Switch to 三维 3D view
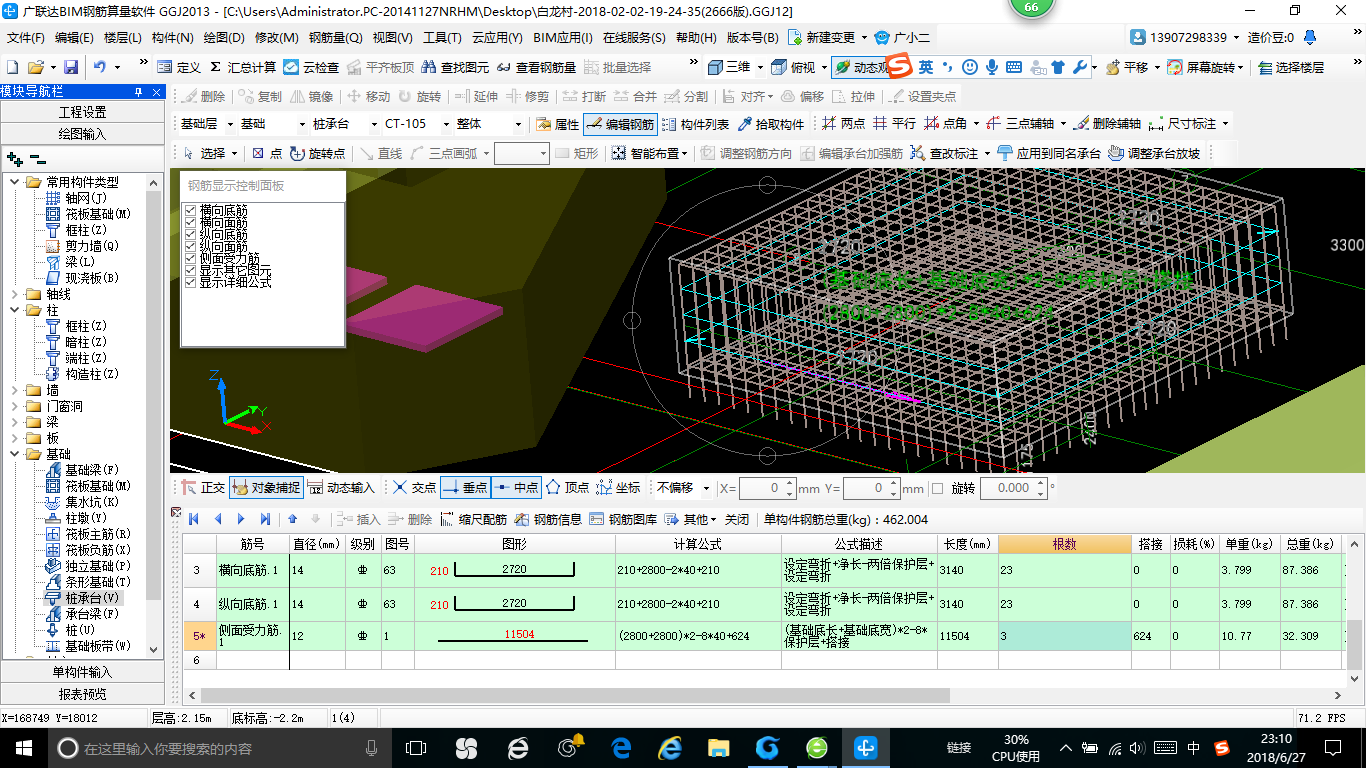The image size is (1366, 768). pos(729,67)
